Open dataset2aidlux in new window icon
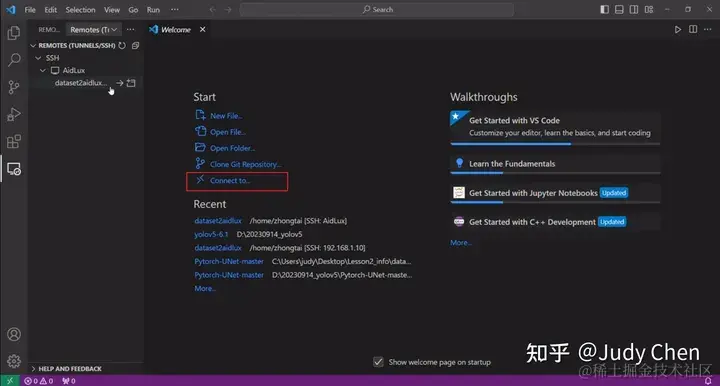Screen dimensions: 720x386 pos(131,83)
